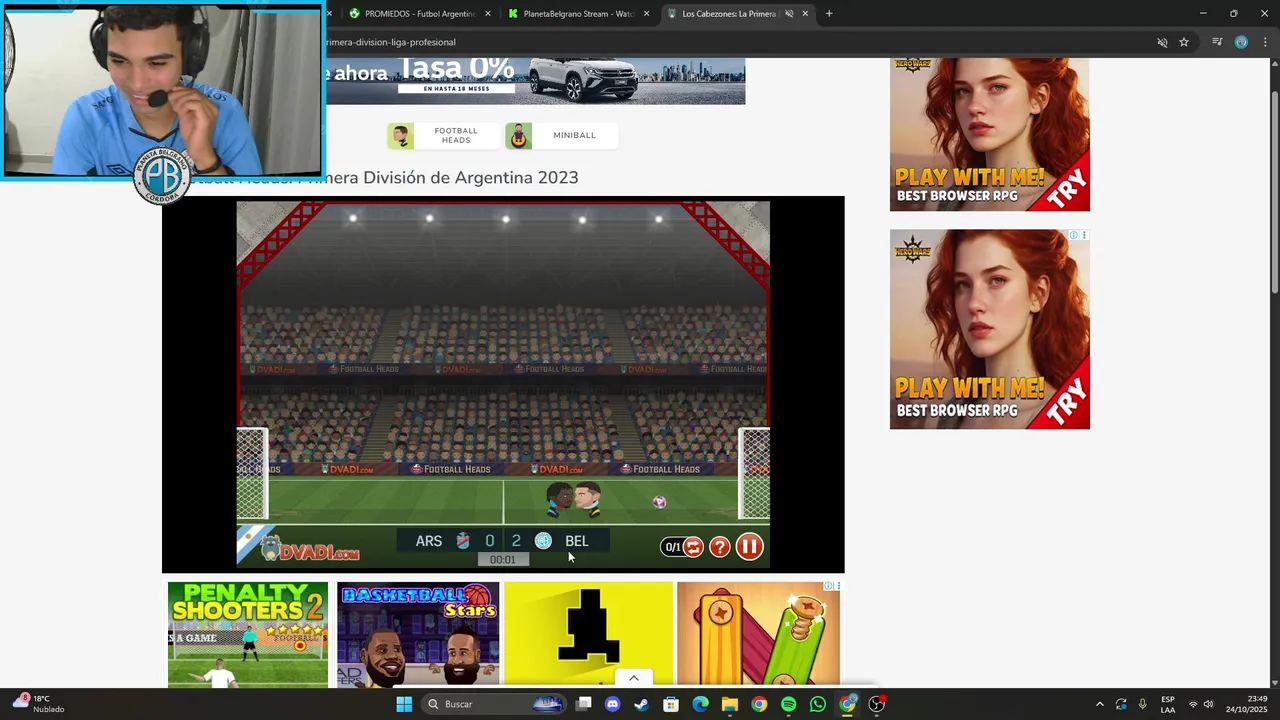Open the 18°C Nublado weather widget
The image size is (1280, 720).
(x=39, y=704)
